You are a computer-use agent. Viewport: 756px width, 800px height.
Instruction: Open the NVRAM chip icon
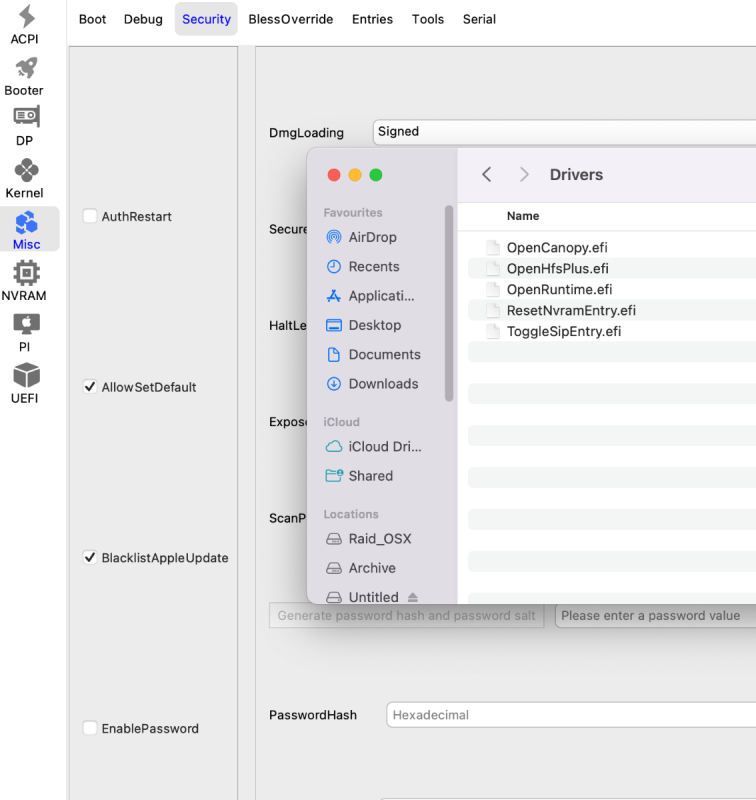click(x=27, y=273)
